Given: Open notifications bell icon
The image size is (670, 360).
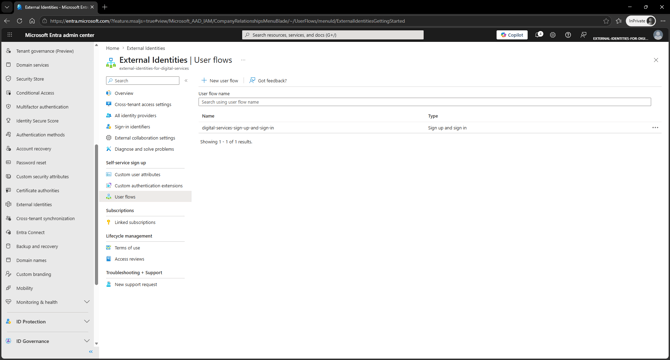Looking at the screenshot, I should pyautogui.click(x=539, y=35).
